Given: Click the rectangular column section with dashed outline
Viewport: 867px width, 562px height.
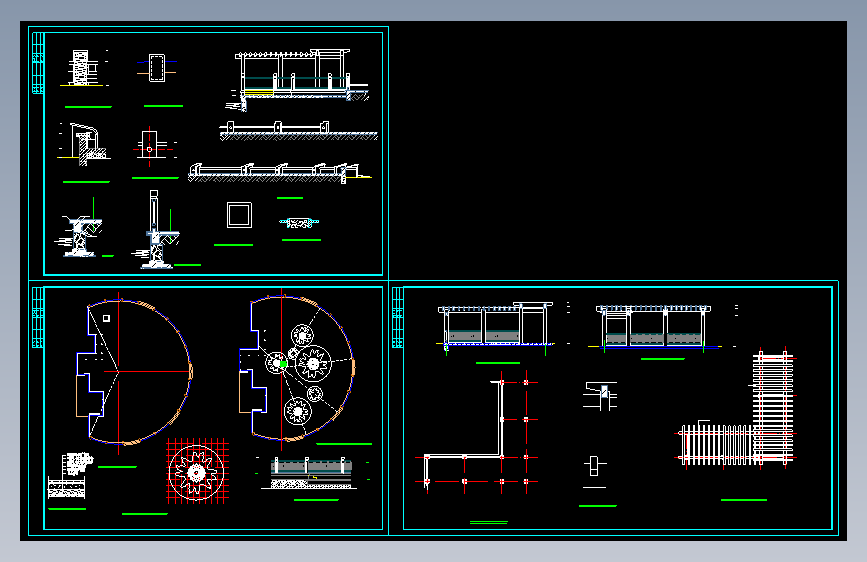Looking at the screenshot, I should point(156,68).
